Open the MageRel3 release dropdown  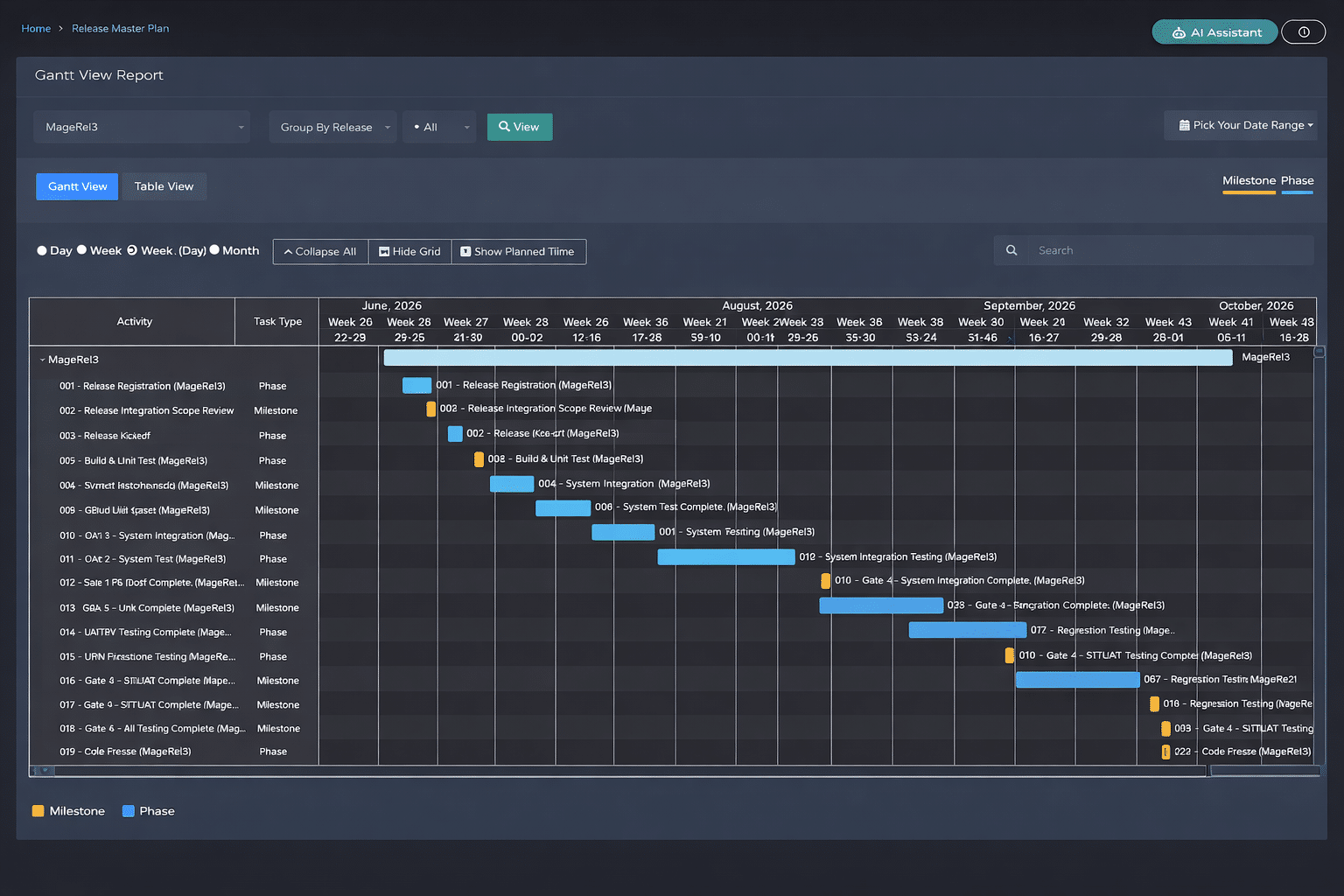(x=142, y=127)
